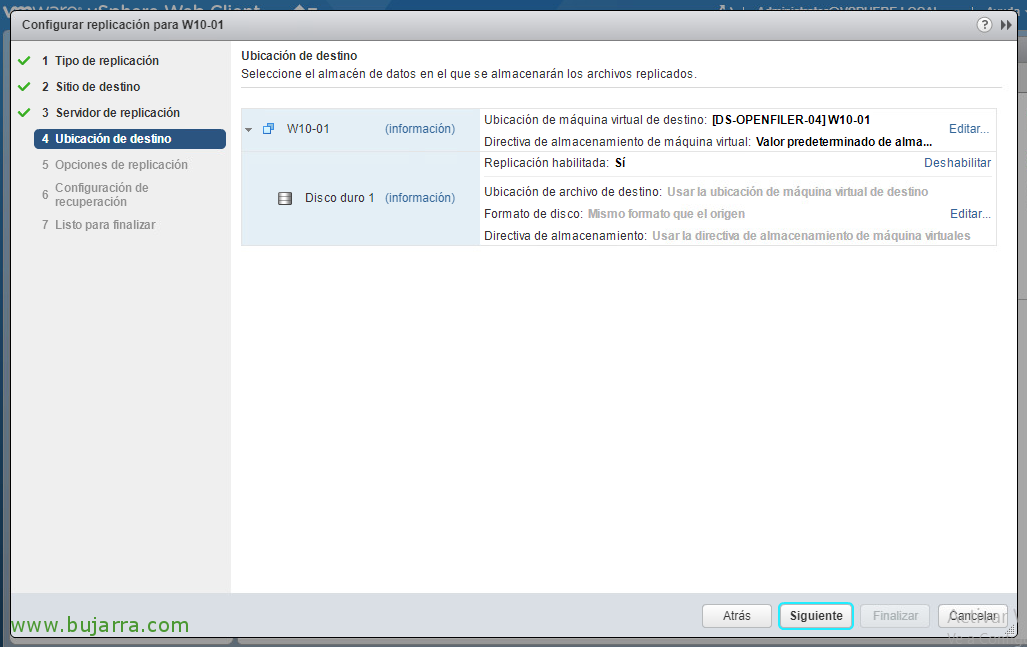The height and width of the screenshot is (647, 1027).
Task: Open (información) link for W10-01
Action: 420,129
